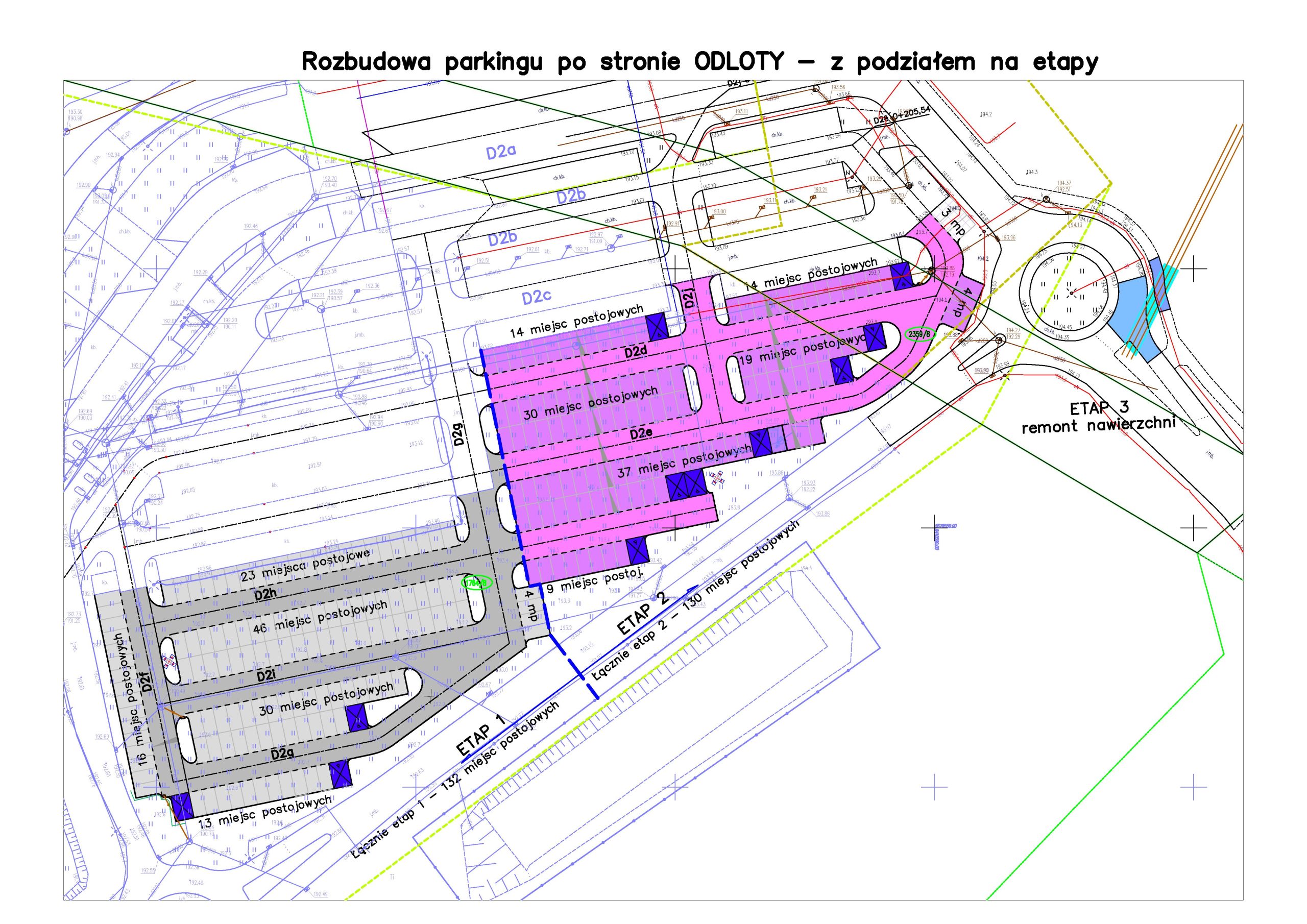Click the title text Rozbudowa parkingu
The height and width of the screenshot is (924, 1307).
pos(422,62)
